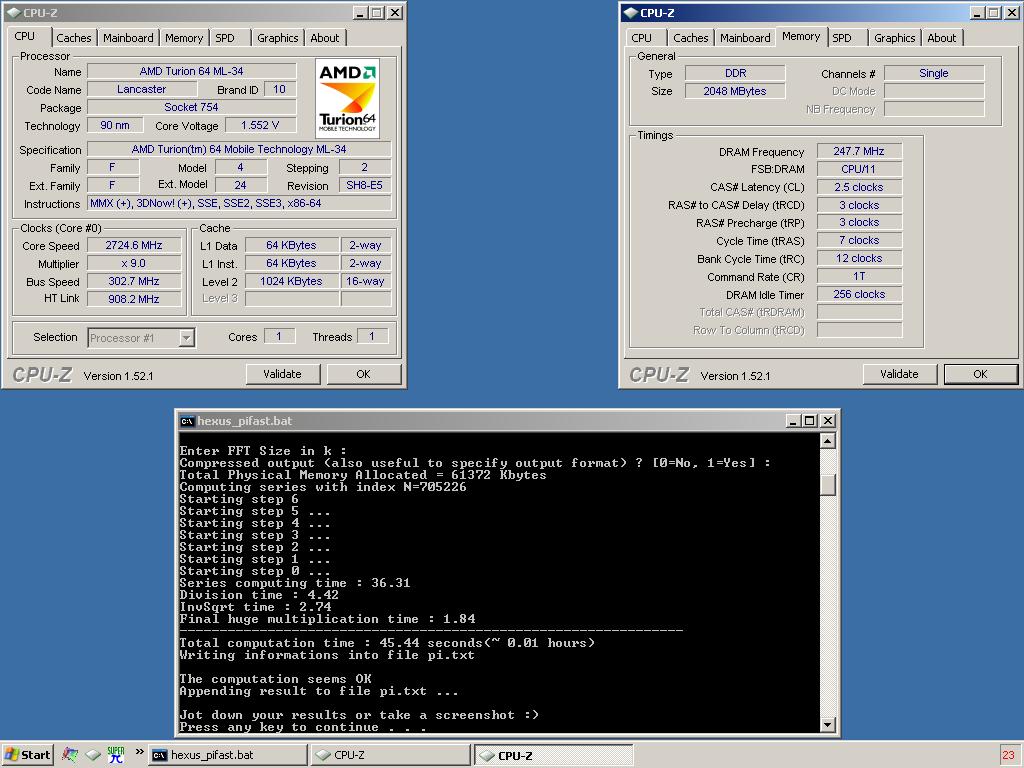
Task: Close the right CPU-Z window
Action: pyautogui.click(x=1012, y=12)
